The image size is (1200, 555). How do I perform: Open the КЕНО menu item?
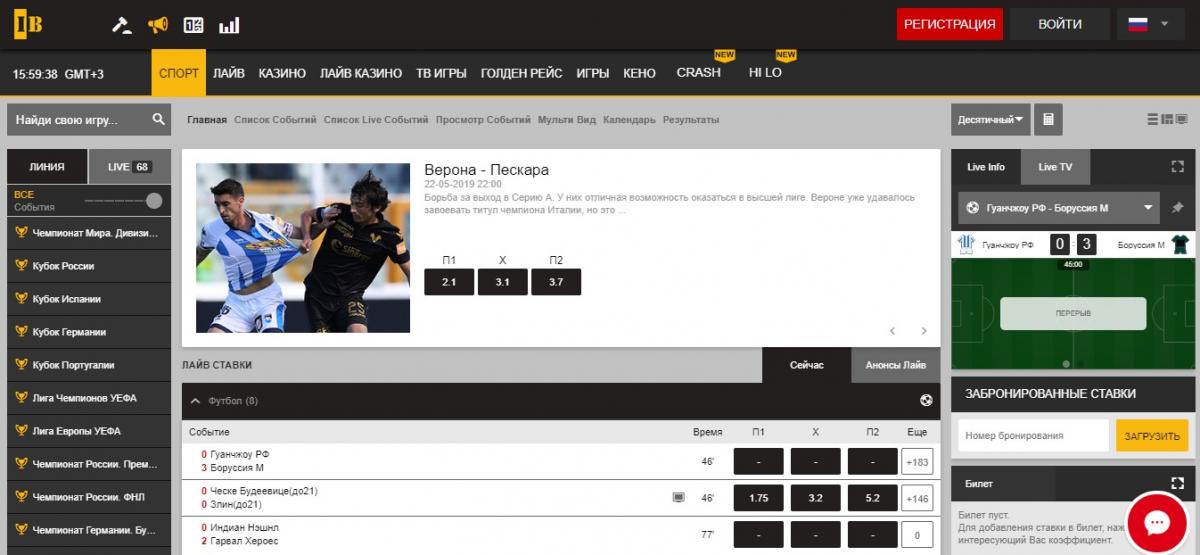(x=639, y=73)
